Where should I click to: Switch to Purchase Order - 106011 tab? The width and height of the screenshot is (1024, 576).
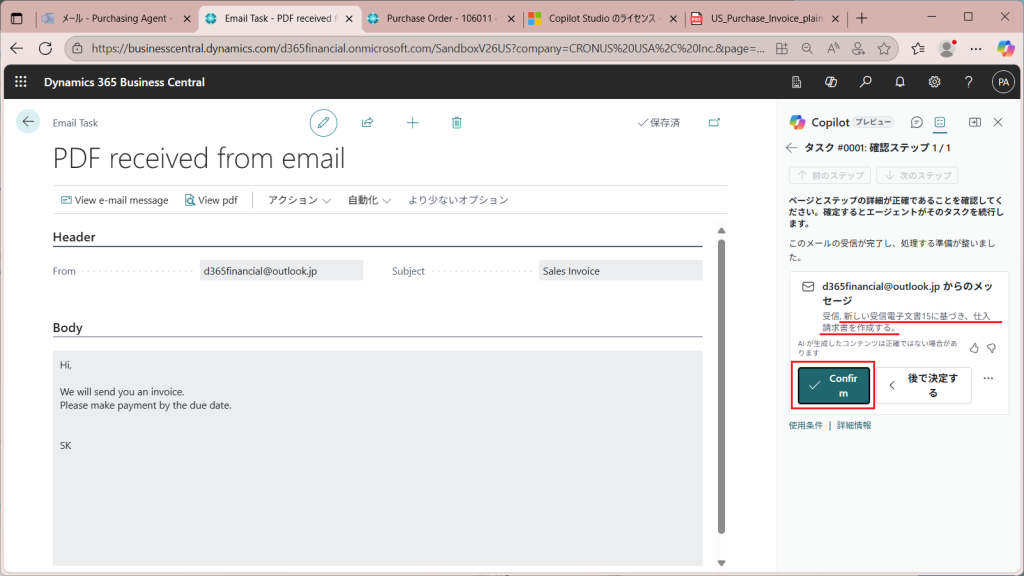coord(440,18)
